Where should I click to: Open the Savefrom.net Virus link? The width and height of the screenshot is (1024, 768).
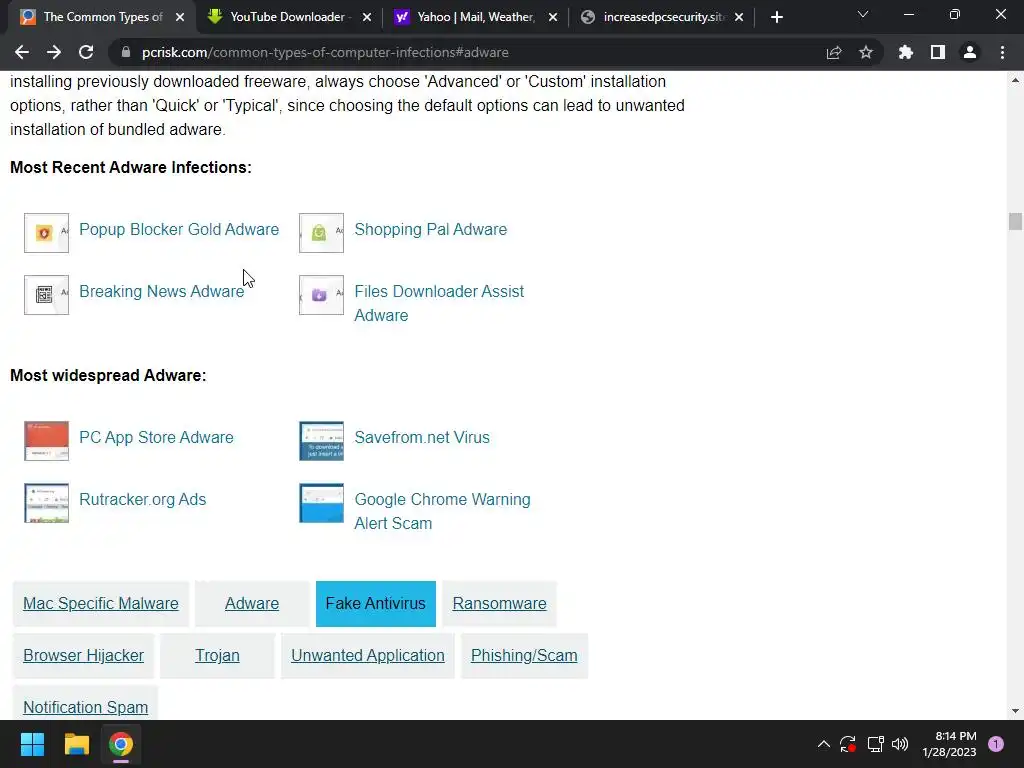click(x=422, y=438)
